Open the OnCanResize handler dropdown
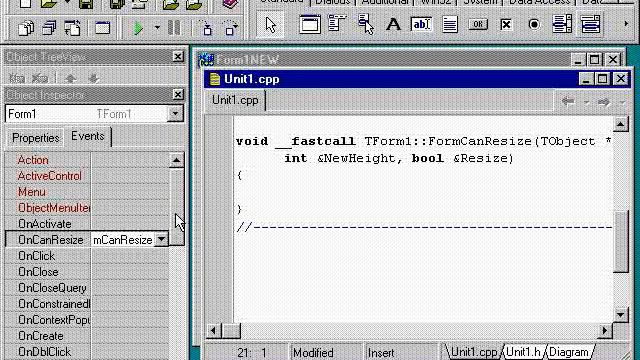Image resolution: width=640 pixels, height=360 pixels. 162,240
